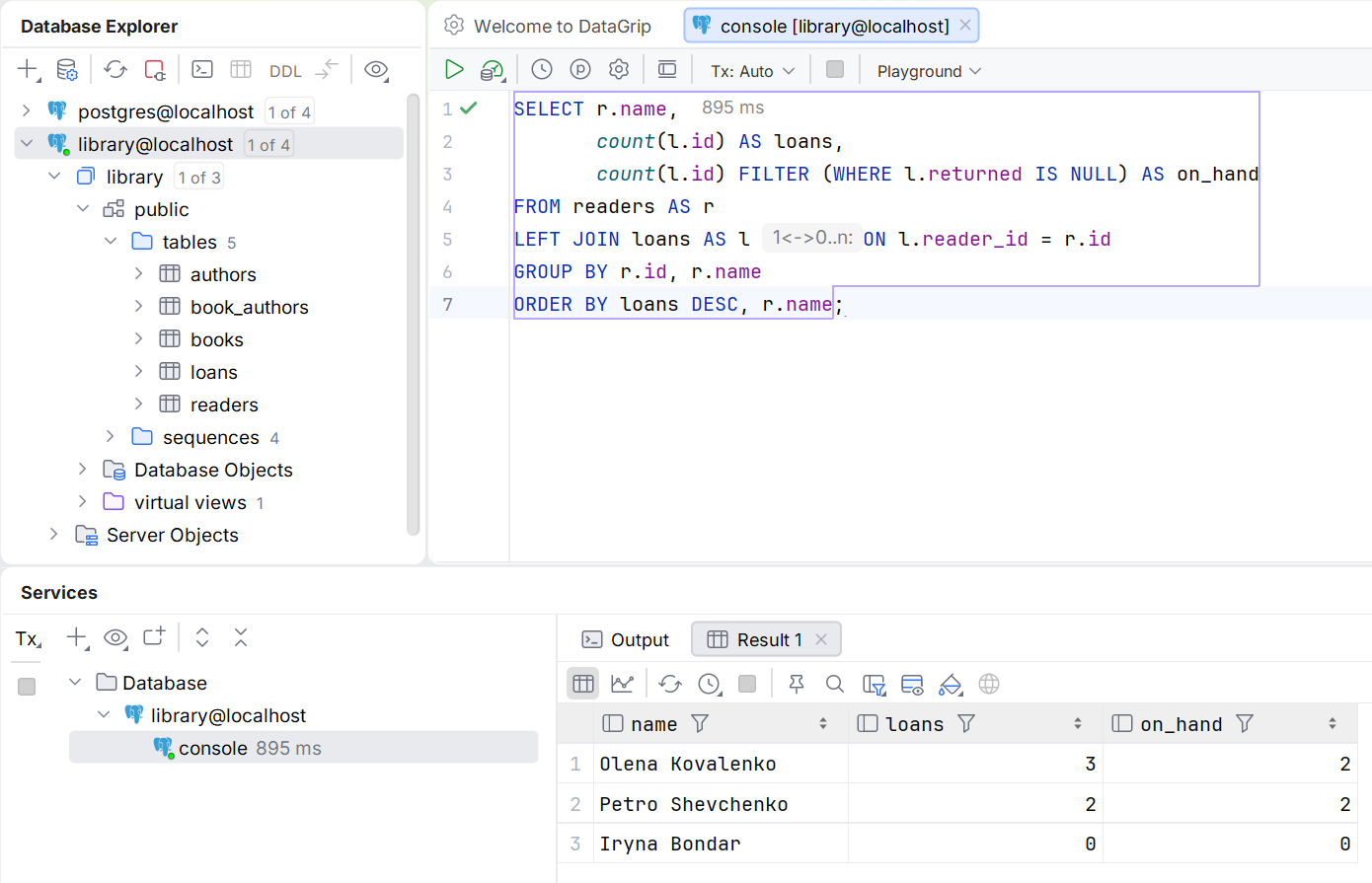
Task: Click the View Parameters (P) icon
Action: pos(580,69)
